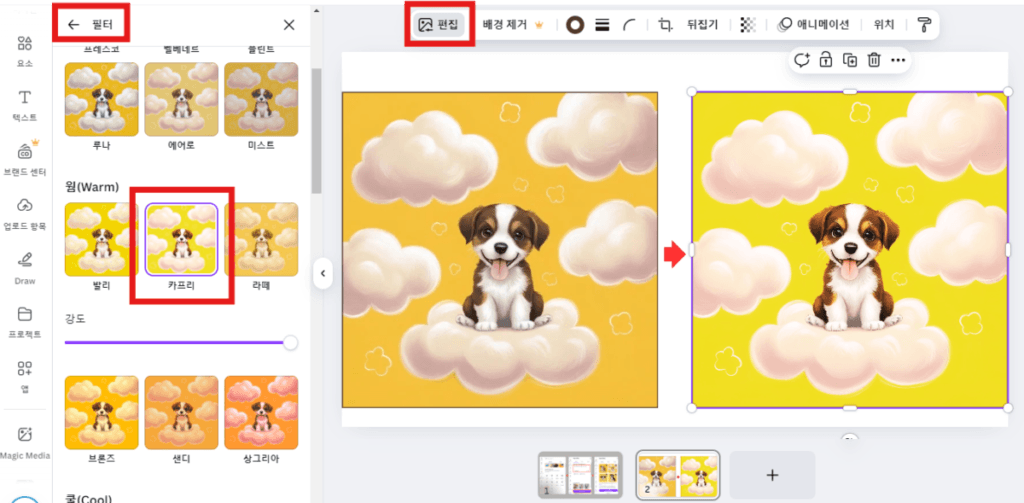1024x503 pixels.
Task: Duplicate the selected image using copy icon
Action: (x=850, y=60)
